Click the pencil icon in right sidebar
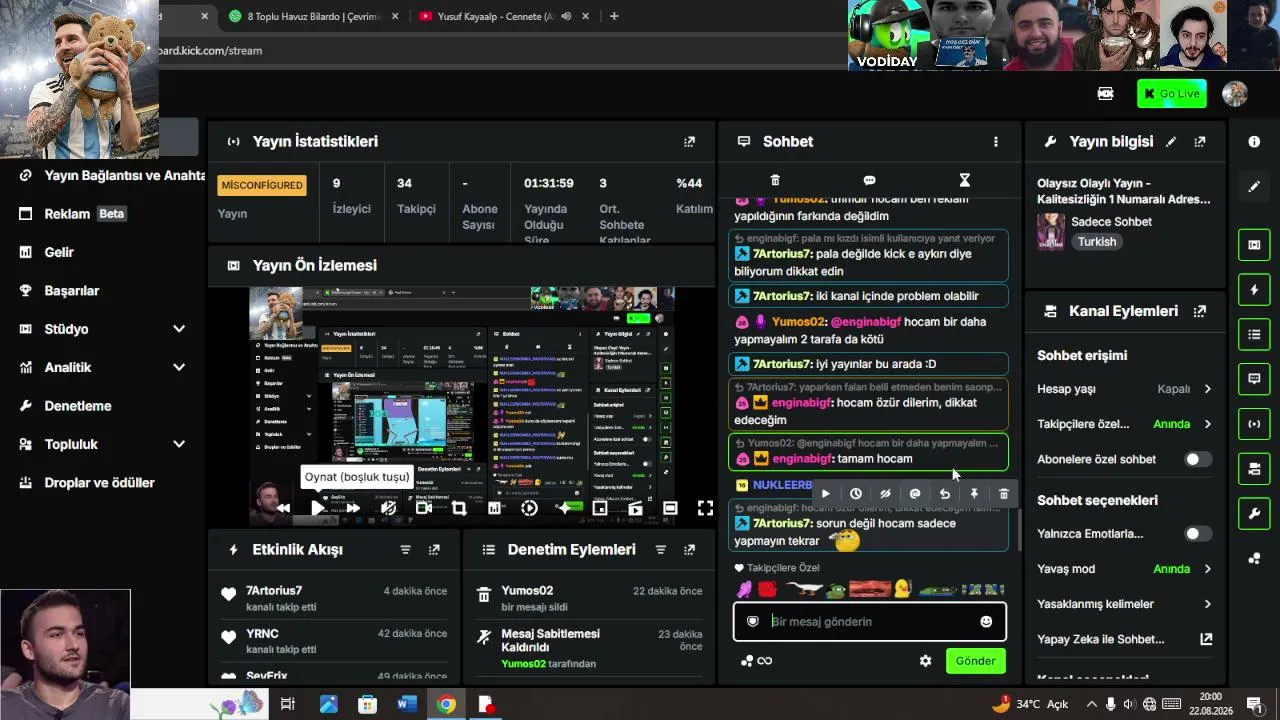This screenshot has height=720, width=1280. point(1254,187)
